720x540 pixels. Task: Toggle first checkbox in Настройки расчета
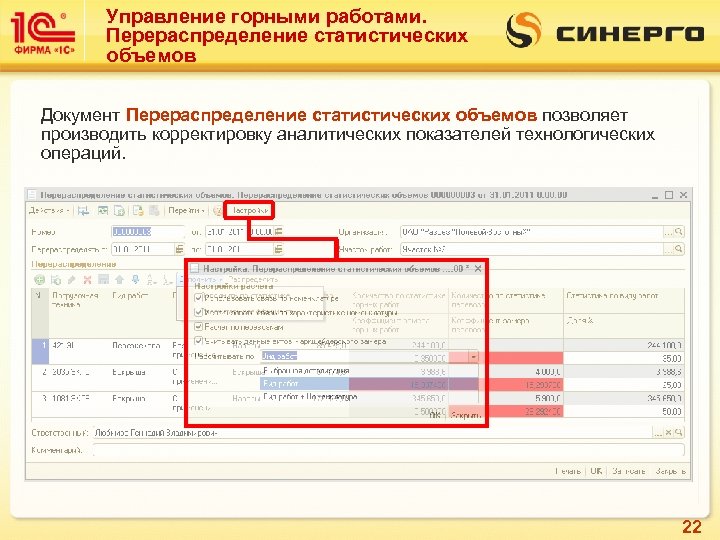[198, 298]
